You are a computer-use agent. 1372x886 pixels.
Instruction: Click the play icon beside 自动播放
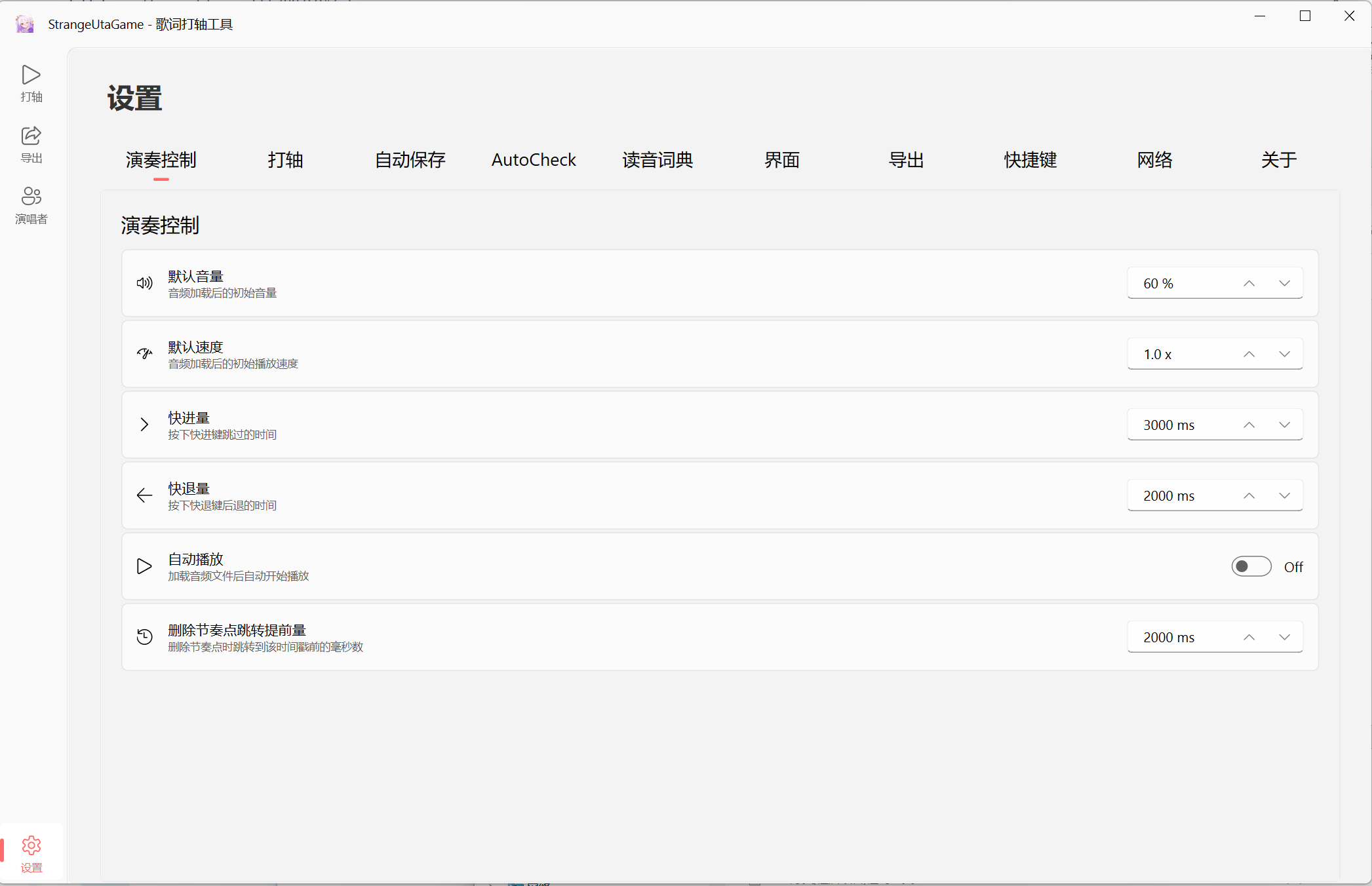(x=145, y=566)
